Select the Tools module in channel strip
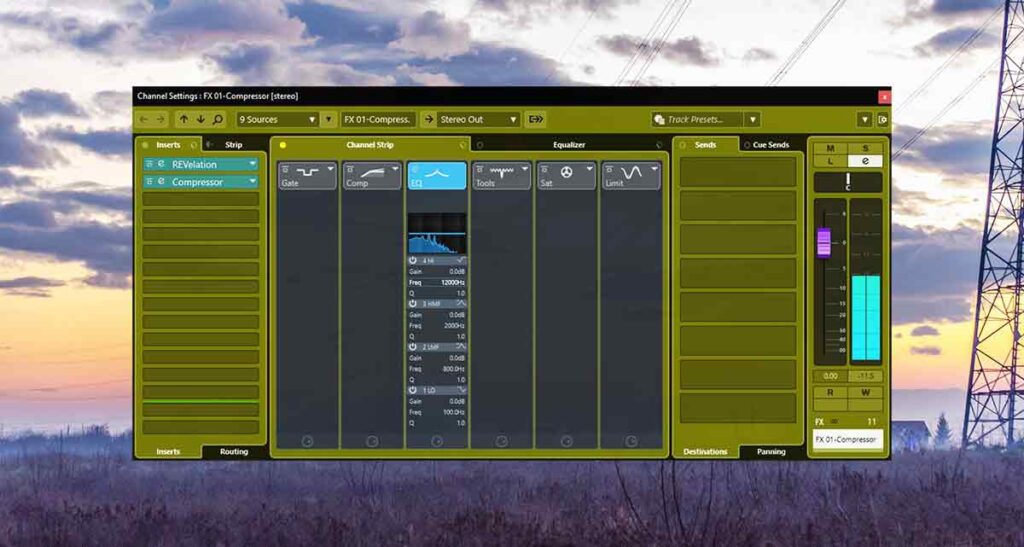This screenshot has width=1024, height=547. pos(502,176)
